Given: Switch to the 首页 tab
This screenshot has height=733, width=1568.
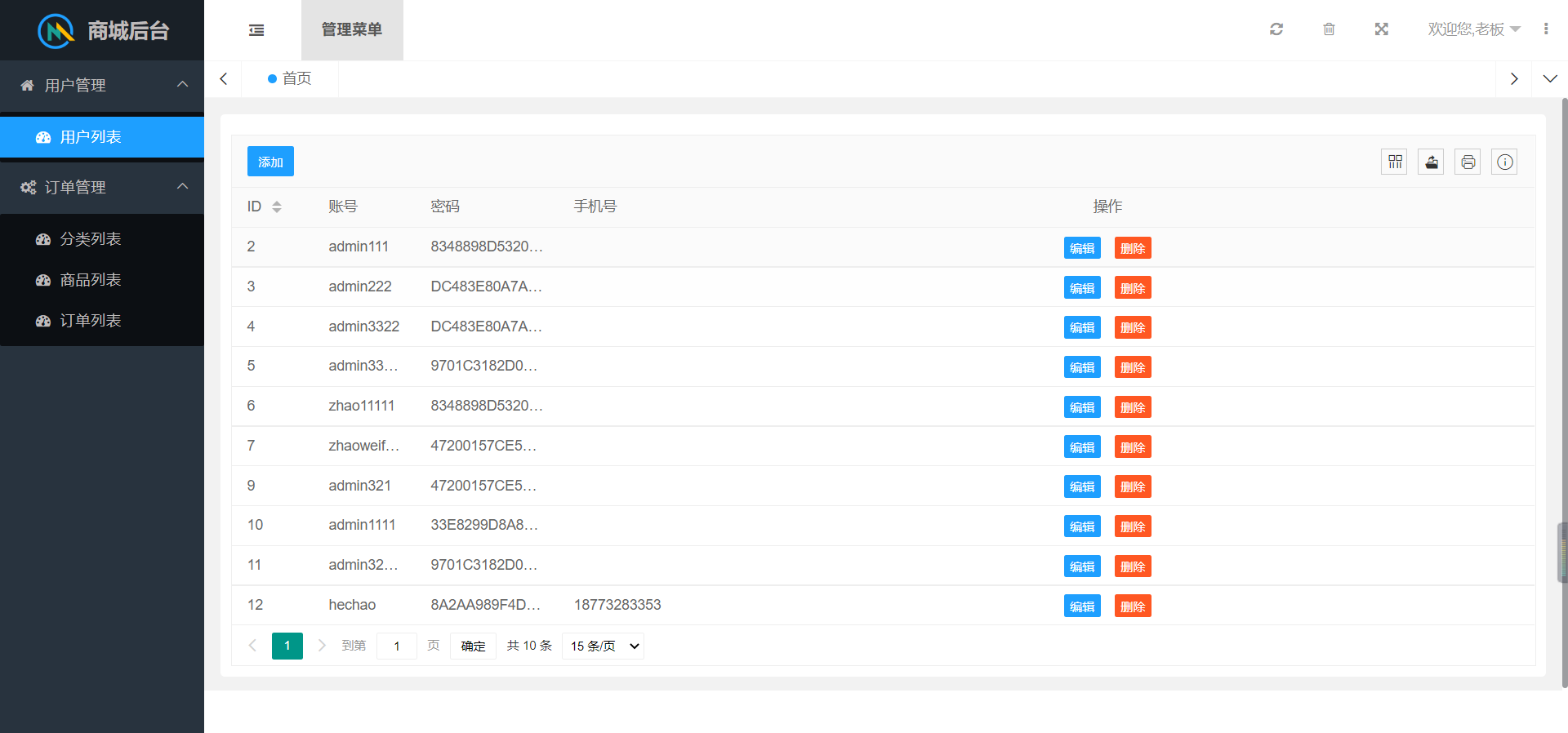Looking at the screenshot, I should coord(290,78).
